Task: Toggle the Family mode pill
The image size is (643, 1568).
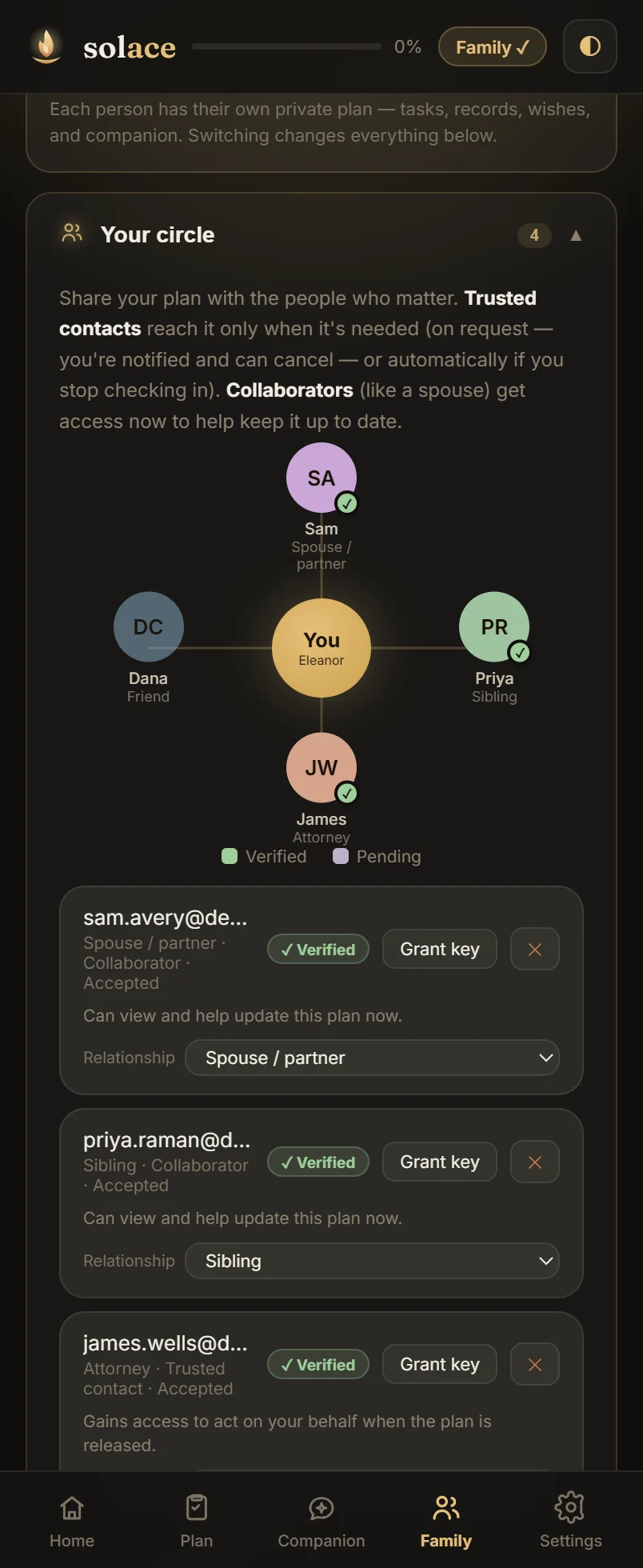Action: [x=493, y=47]
